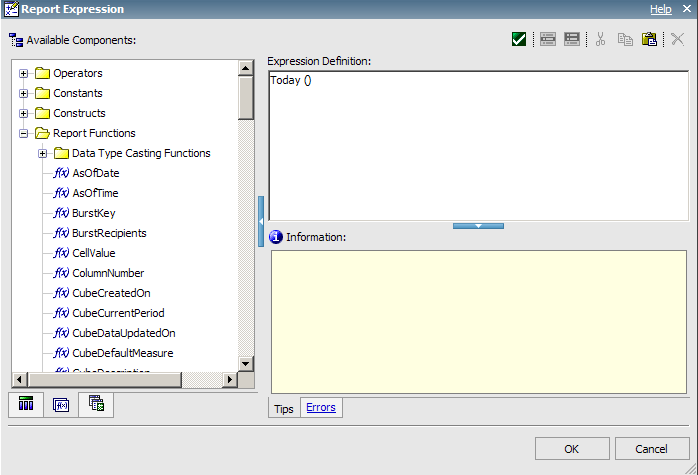Viewport: 698px width, 475px height.
Task: Click the copy icon in toolbar
Action: (x=625, y=40)
